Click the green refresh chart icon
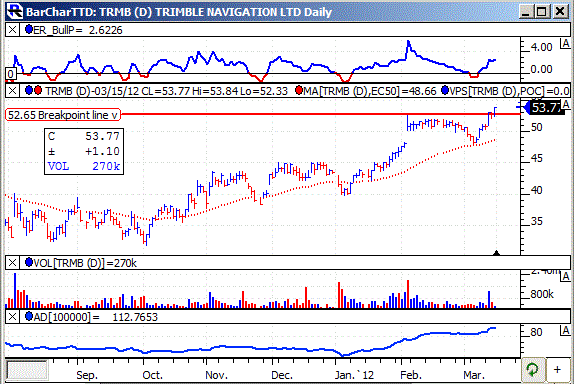Viewport: 574px width, 384px height. (x=533, y=370)
